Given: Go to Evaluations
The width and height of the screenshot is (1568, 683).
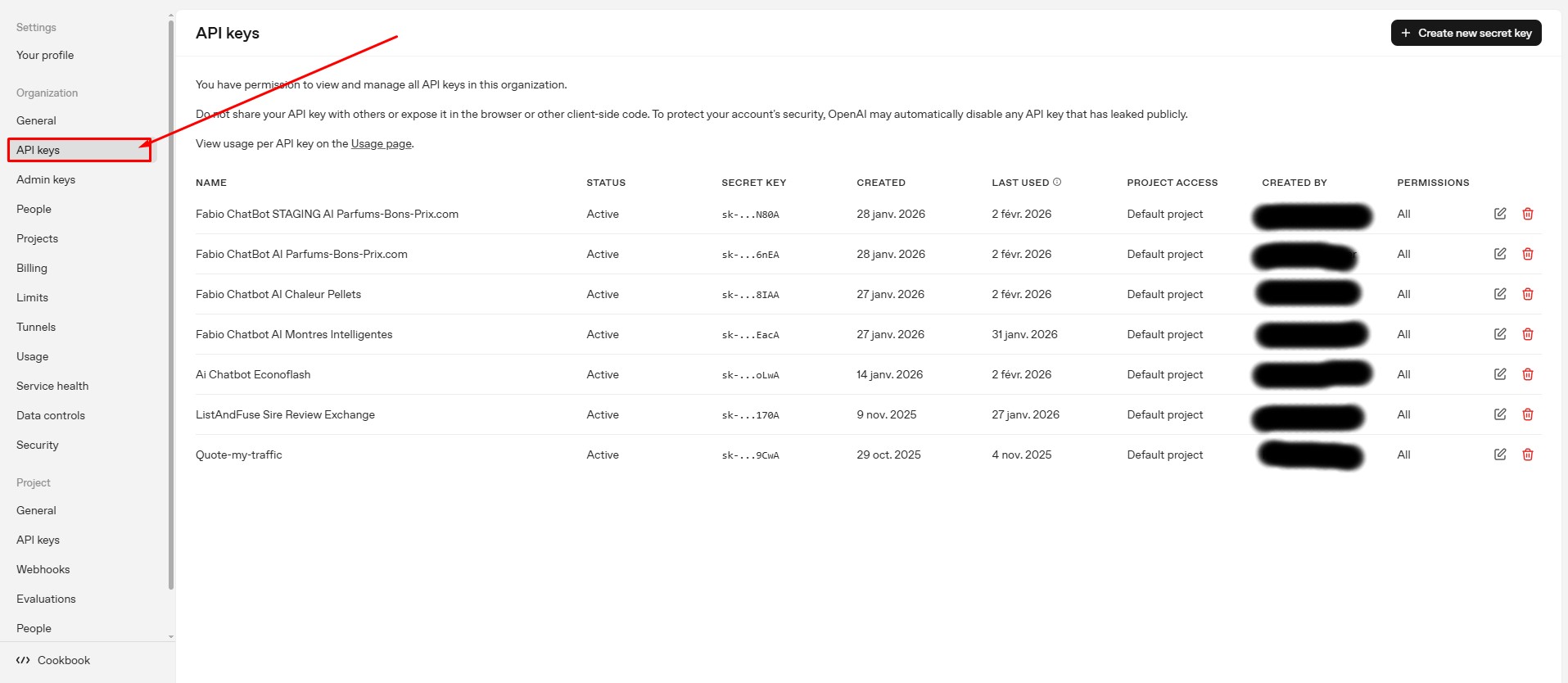Looking at the screenshot, I should pos(46,599).
